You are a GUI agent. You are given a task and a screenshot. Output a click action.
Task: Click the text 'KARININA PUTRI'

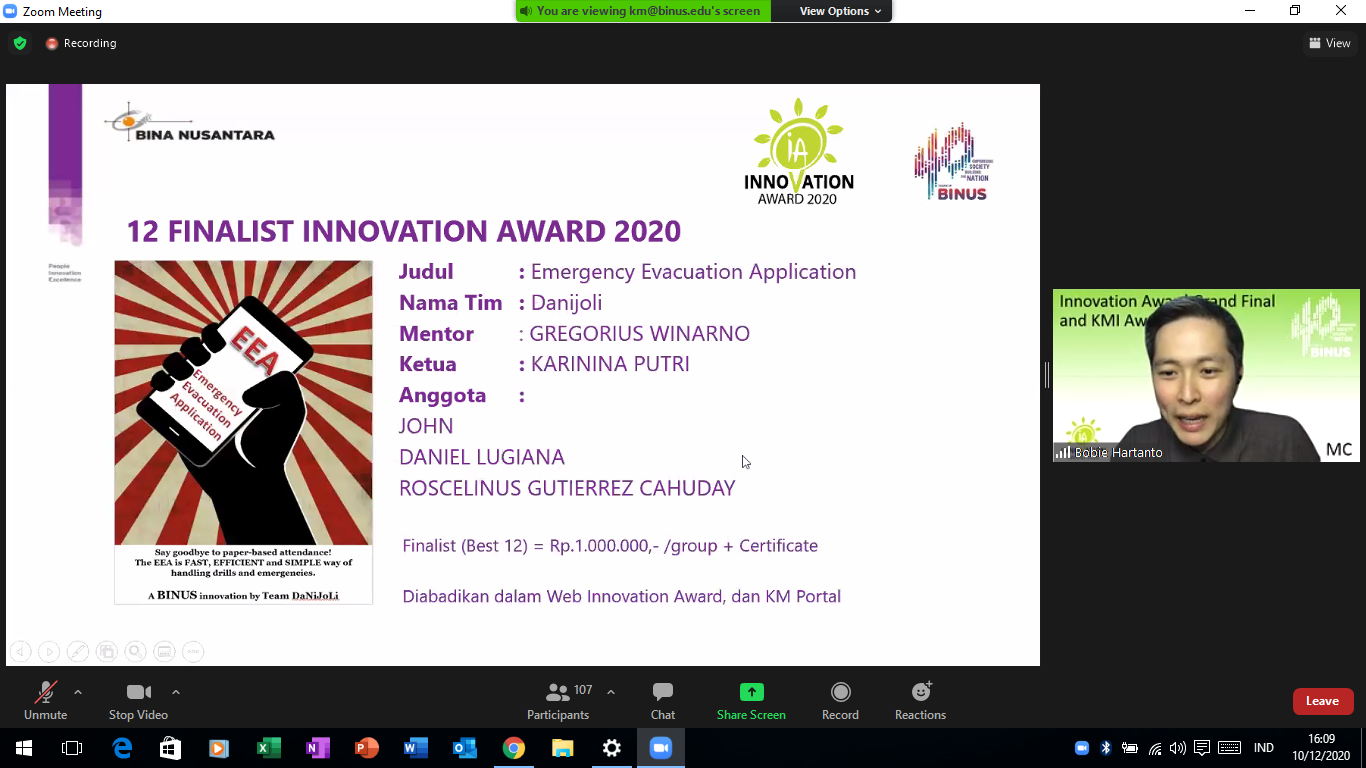click(x=610, y=364)
